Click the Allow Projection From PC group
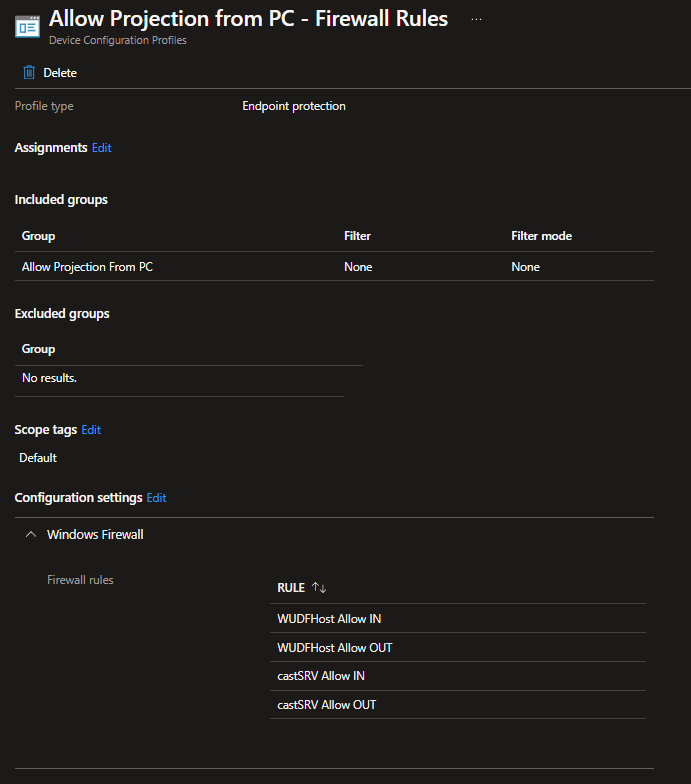Image resolution: width=691 pixels, height=784 pixels. tap(87, 267)
